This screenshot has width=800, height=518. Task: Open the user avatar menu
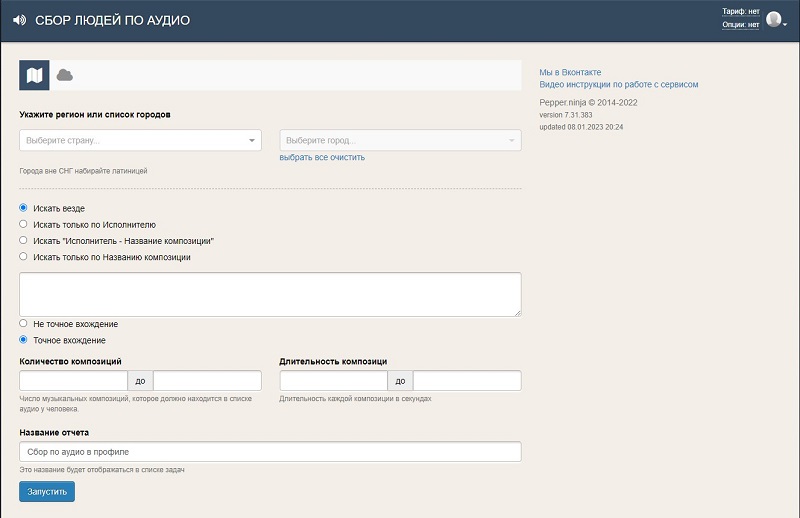tap(775, 19)
